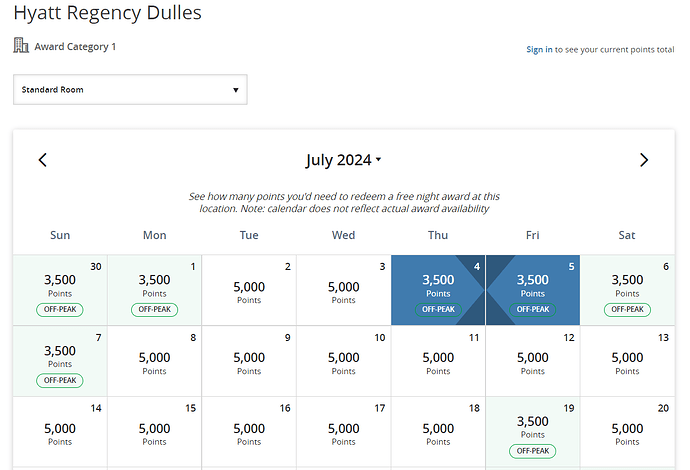Select July 2 for 5,000 points
Screen dimensions: 690x470
click(x=249, y=290)
